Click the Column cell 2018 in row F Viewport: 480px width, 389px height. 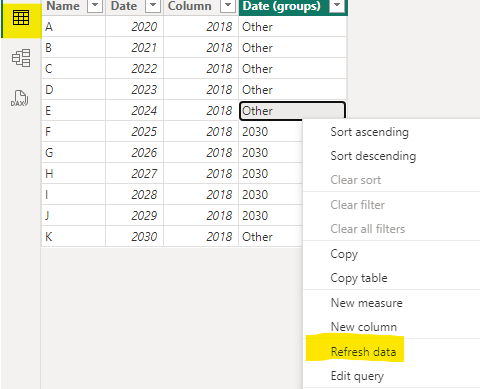coord(201,132)
